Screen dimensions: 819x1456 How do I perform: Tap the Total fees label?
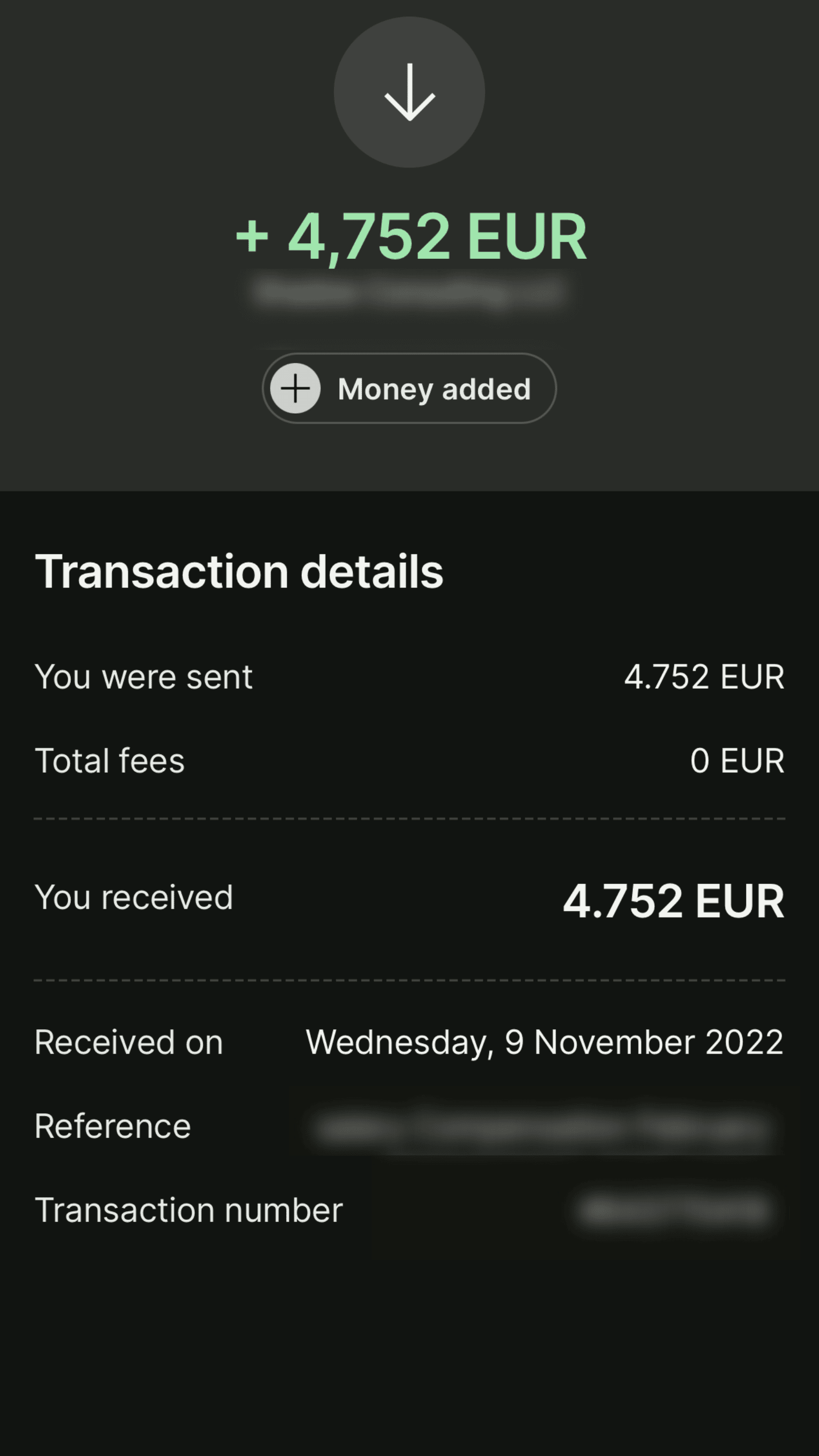coord(110,760)
